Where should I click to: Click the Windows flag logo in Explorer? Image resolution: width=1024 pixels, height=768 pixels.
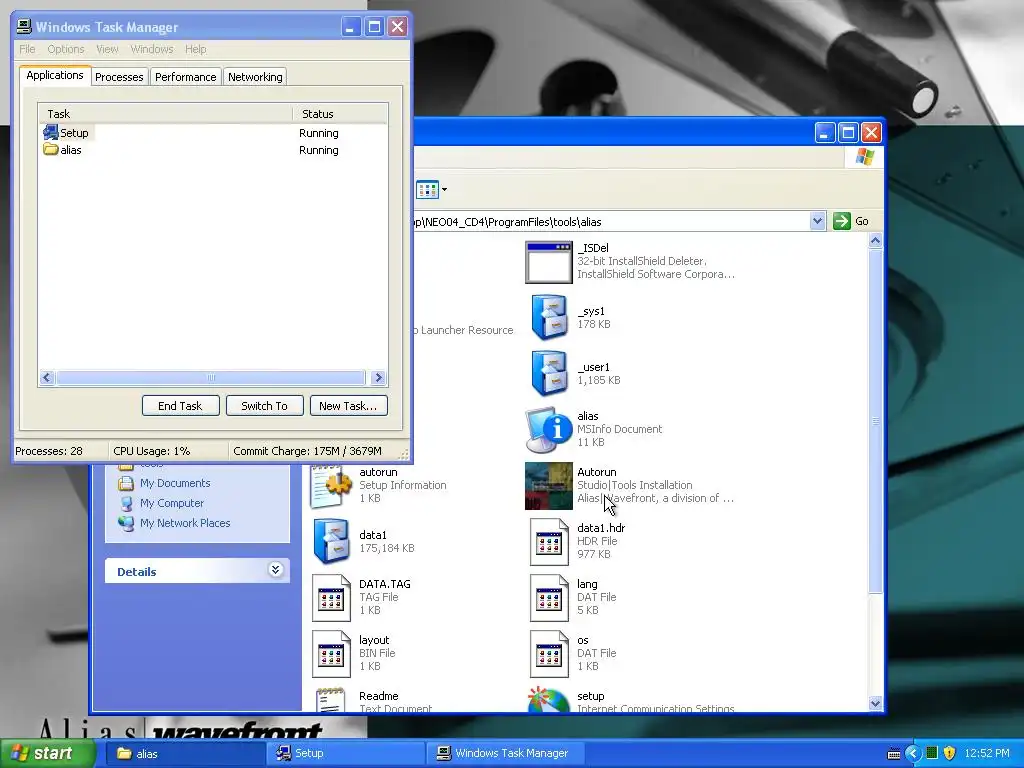click(865, 157)
